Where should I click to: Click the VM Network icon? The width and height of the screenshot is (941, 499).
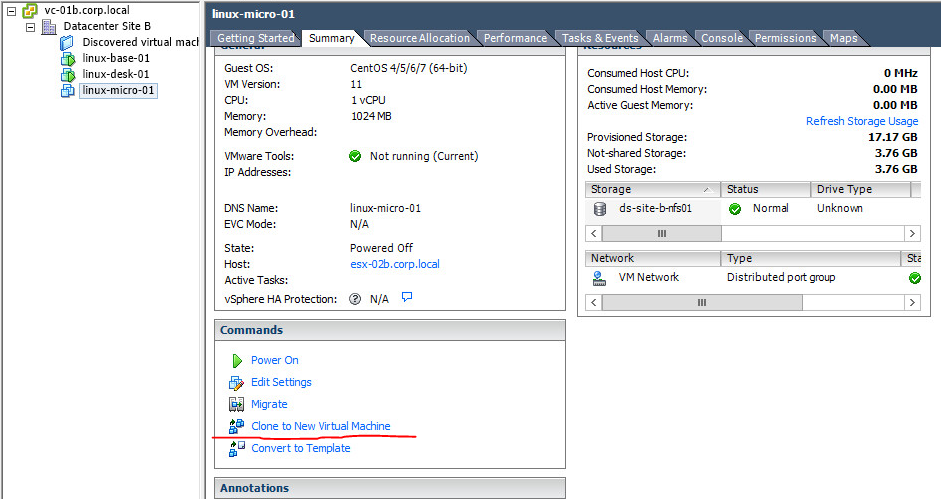click(599, 278)
